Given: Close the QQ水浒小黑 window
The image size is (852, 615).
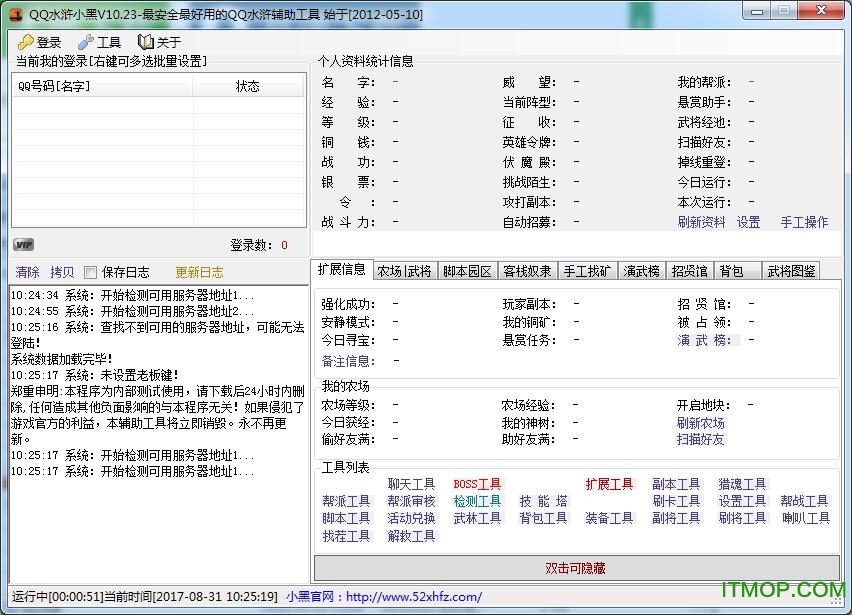Looking at the screenshot, I should point(821,11).
